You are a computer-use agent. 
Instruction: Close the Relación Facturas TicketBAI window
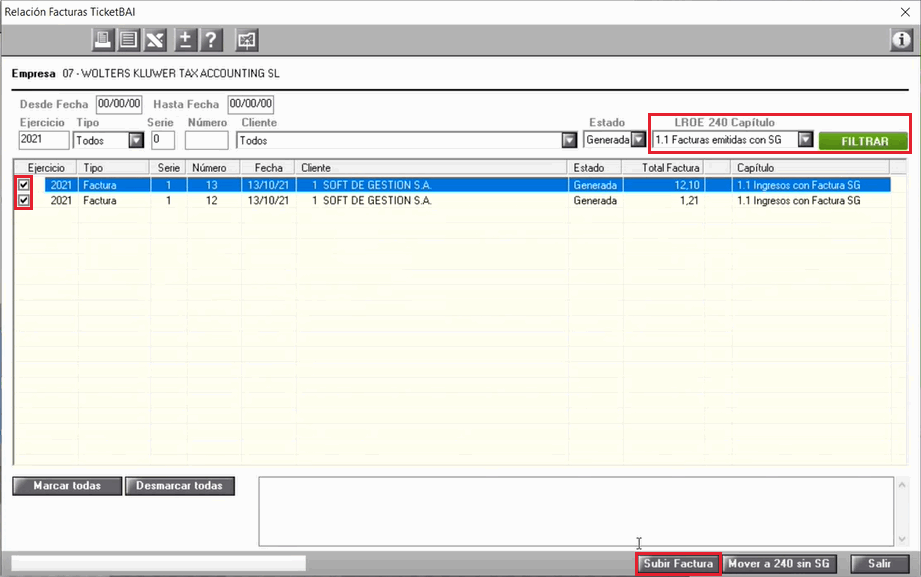(x=905, y=12)
